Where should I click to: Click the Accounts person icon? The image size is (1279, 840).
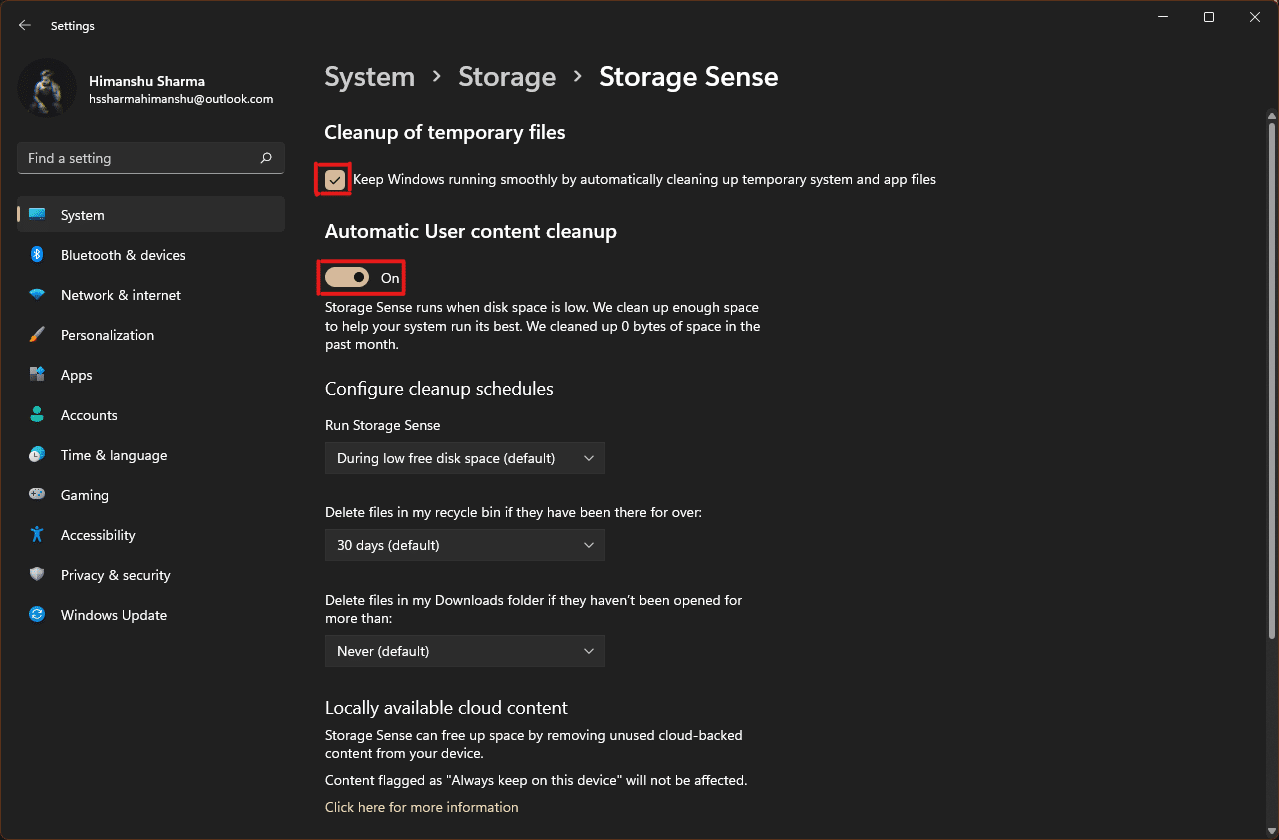(x=37, y=415)
